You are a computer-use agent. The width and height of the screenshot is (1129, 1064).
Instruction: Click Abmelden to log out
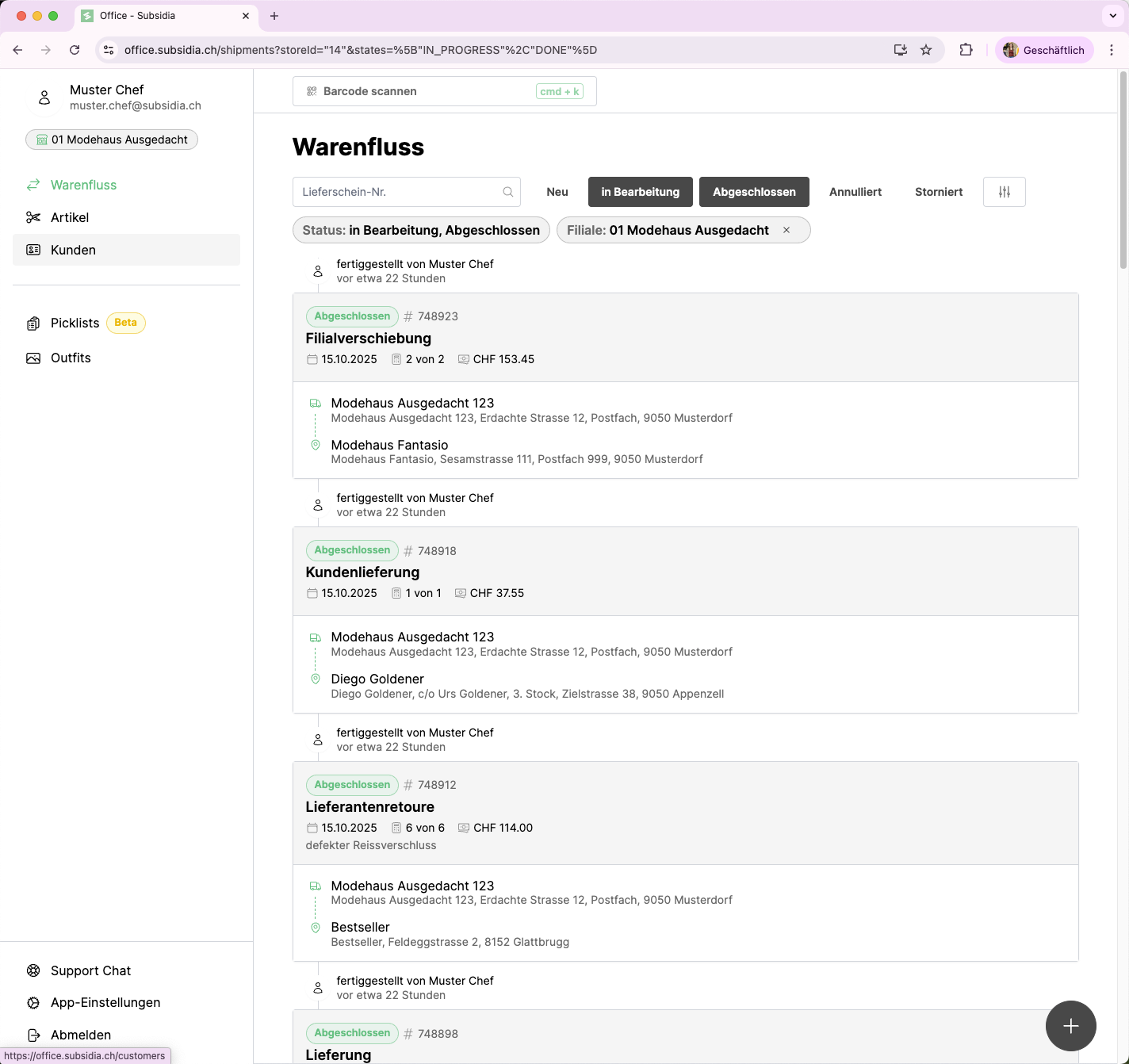[x=80, y=1035]
